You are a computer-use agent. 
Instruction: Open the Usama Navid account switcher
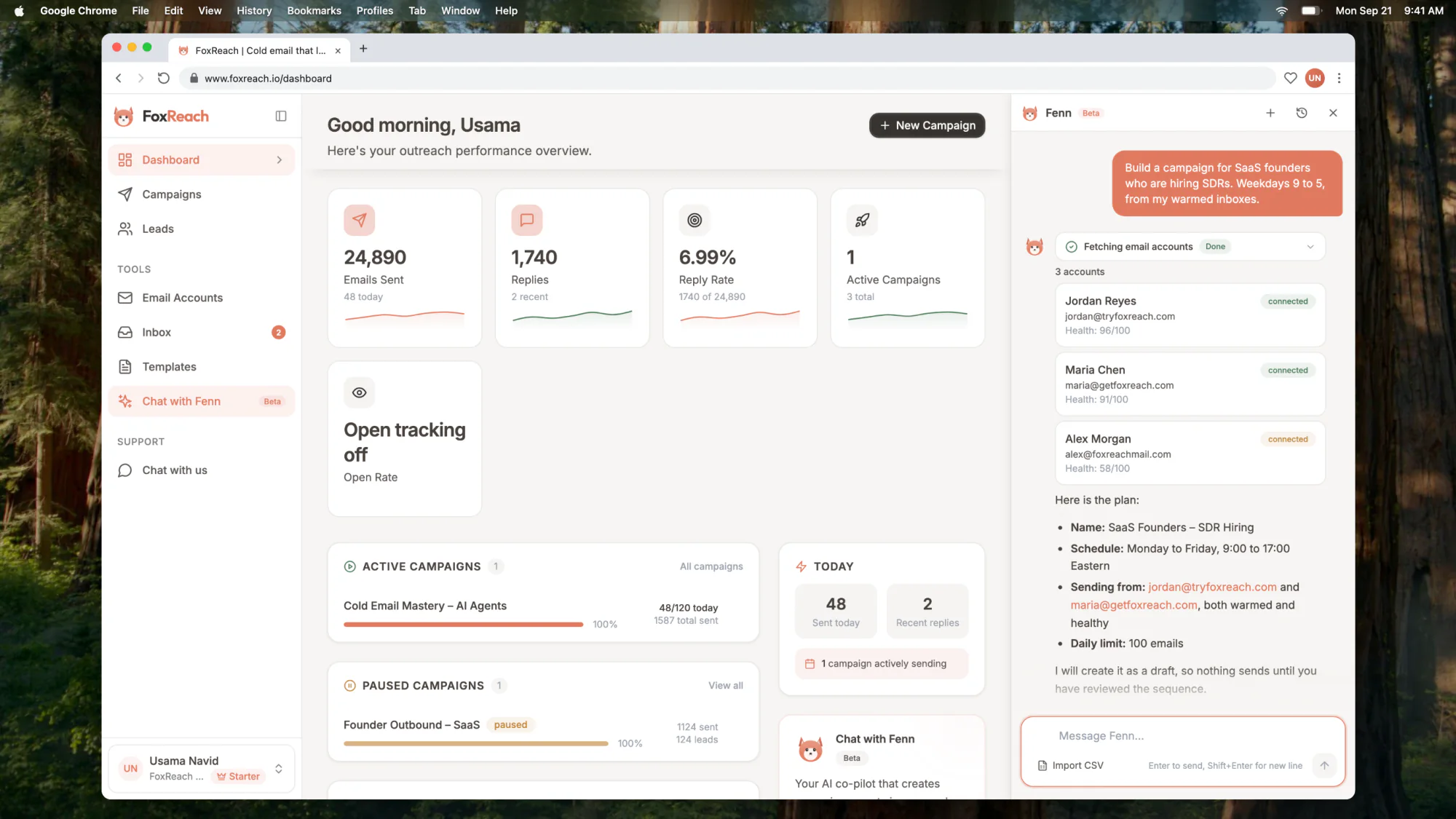(202, 768)
